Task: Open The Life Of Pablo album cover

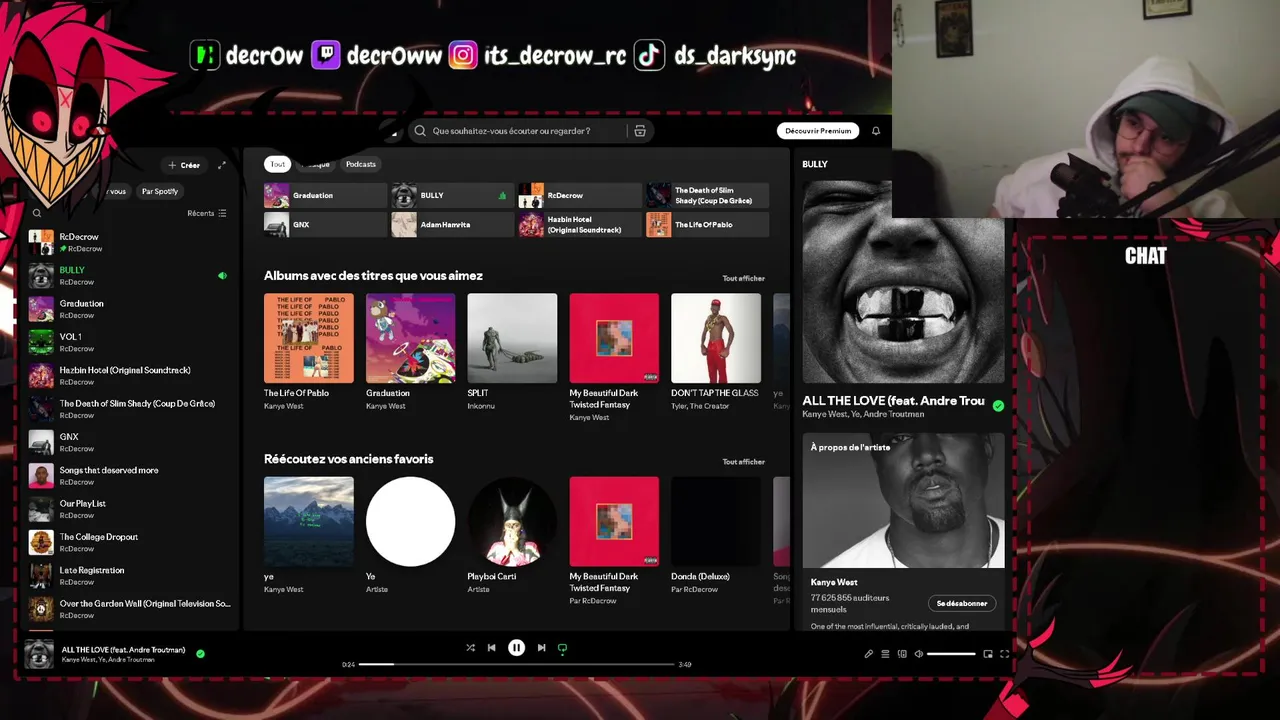Action: [x=309, y=338]
